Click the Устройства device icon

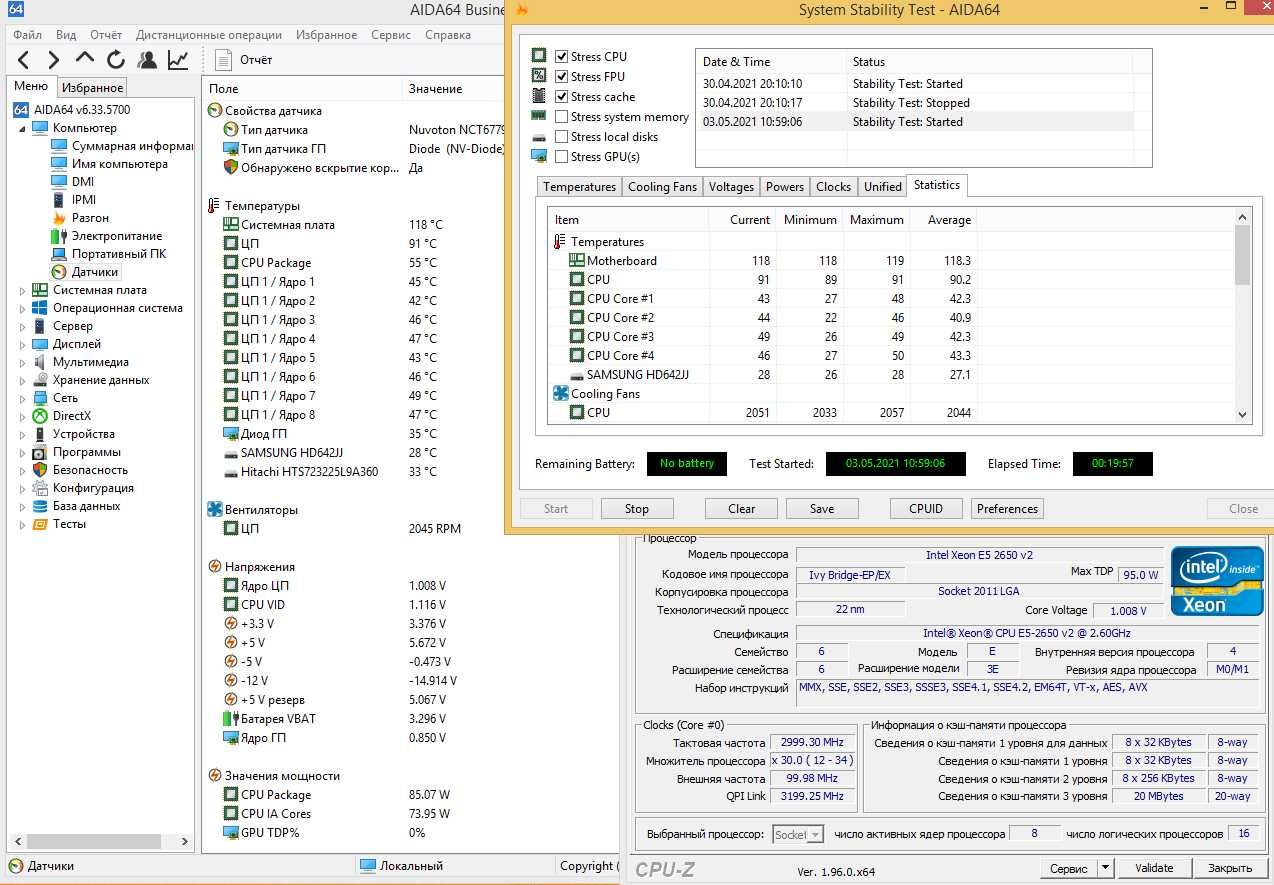pos(40,434)
